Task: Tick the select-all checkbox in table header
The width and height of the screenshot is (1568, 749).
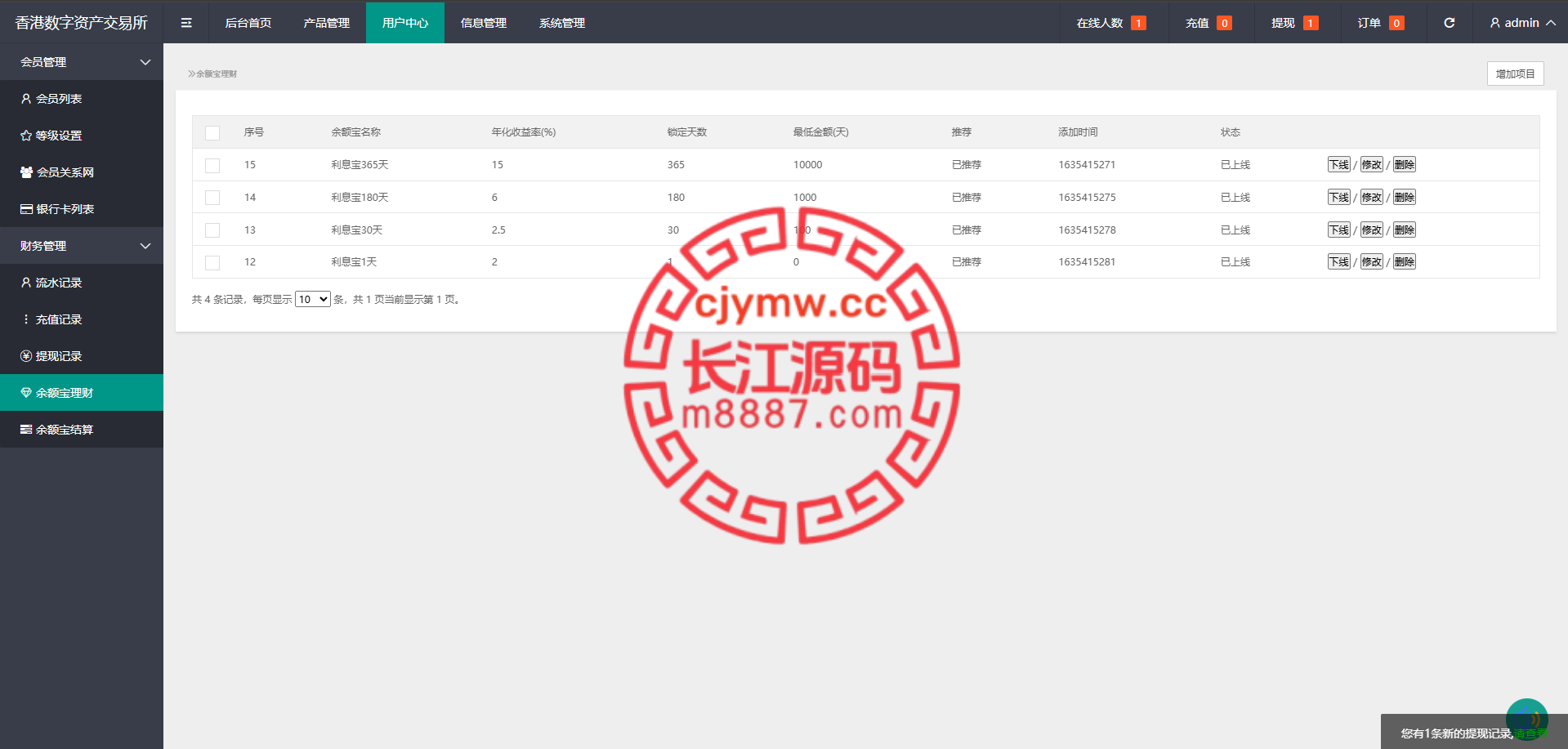Action: pyautogui.click(x=212, y=132)
